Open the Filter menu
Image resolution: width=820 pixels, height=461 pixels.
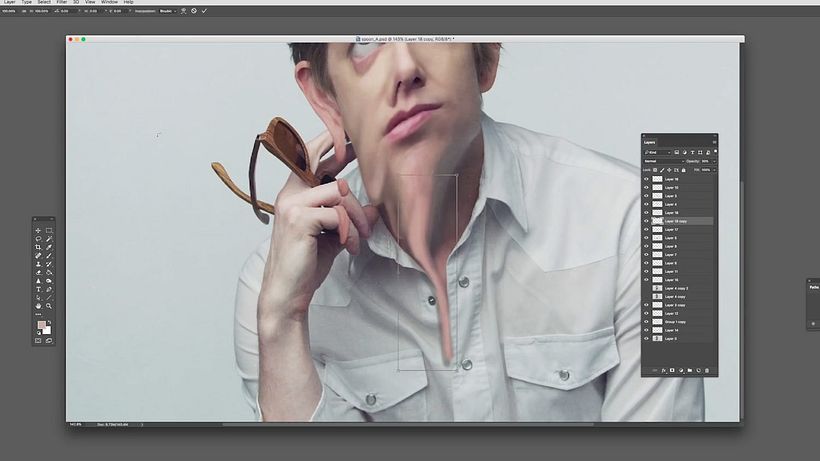pos(62,2)
